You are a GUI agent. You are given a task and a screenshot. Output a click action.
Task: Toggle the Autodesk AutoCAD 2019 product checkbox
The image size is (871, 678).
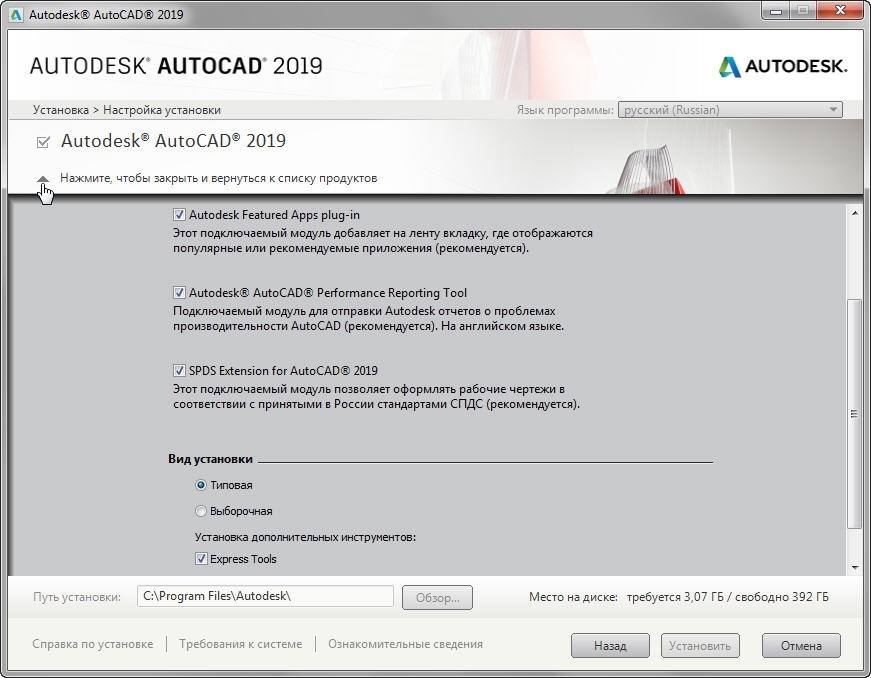pyautogui.click(x=43, y=142)
